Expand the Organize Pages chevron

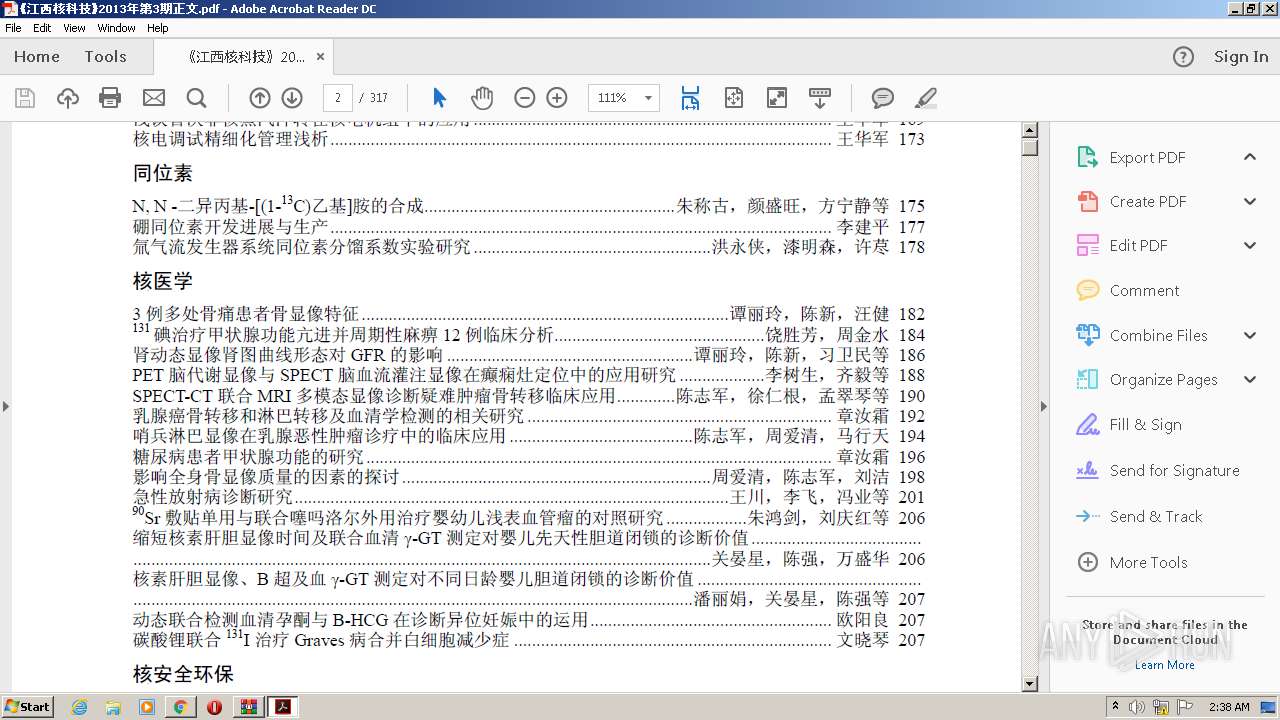[1250, 379]
